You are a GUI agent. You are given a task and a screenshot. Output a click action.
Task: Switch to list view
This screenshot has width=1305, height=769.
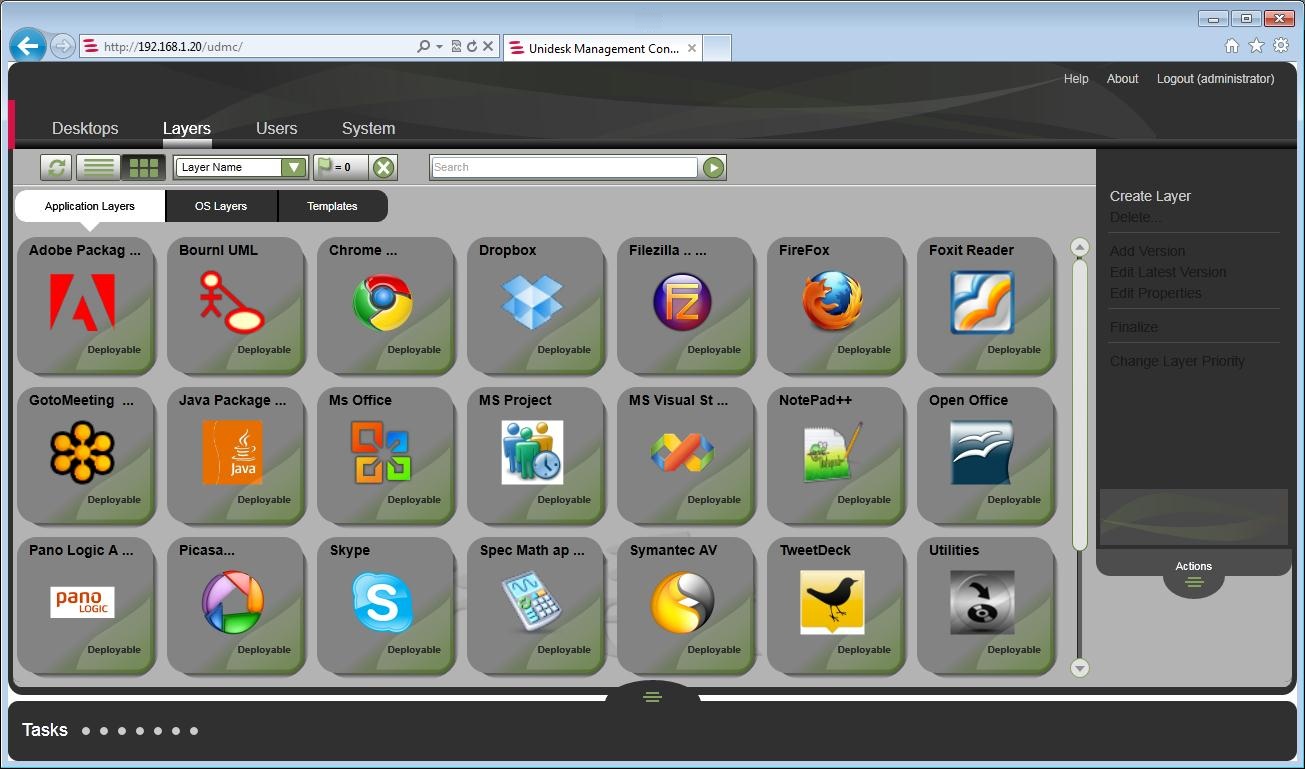[98, 168]
